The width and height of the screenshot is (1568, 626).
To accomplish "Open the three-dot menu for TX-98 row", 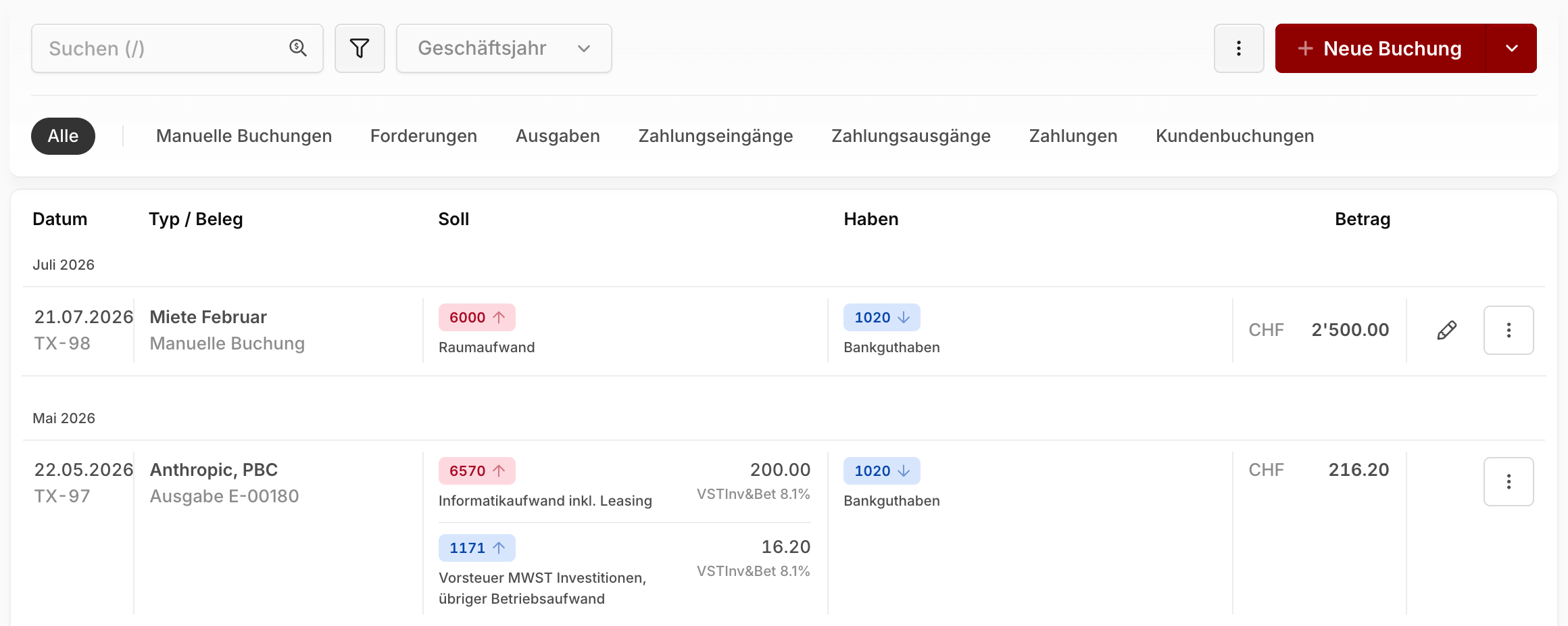I will pyautogui.click(x=1509, y=330).
